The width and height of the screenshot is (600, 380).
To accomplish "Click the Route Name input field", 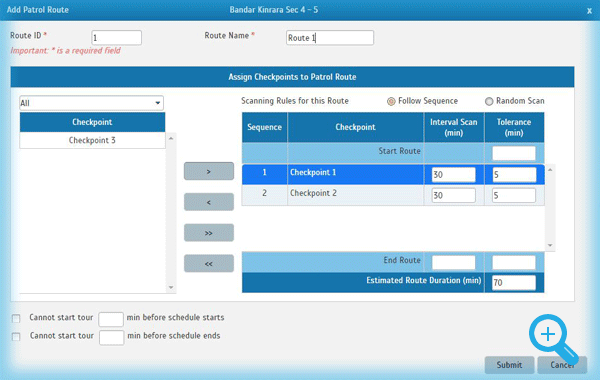I will [x=329, y=38].
